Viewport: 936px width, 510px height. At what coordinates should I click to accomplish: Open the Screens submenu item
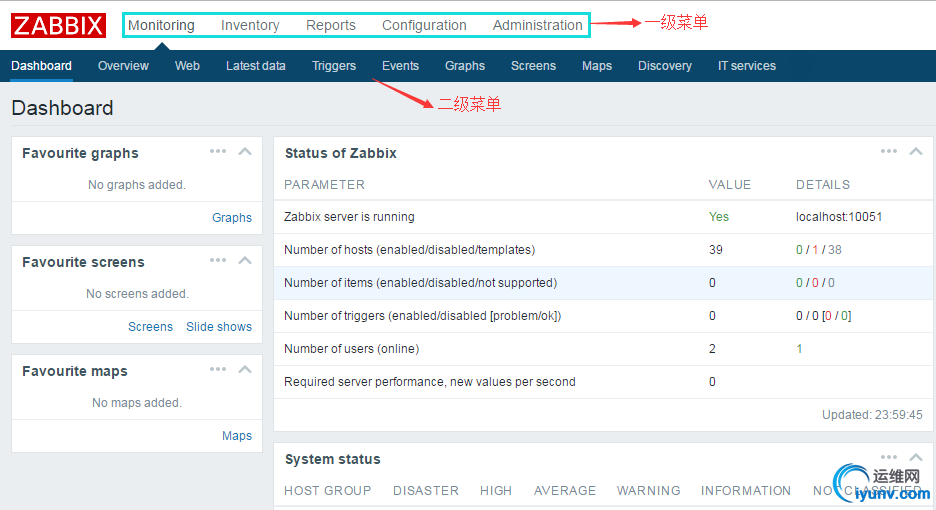point(533,66)
